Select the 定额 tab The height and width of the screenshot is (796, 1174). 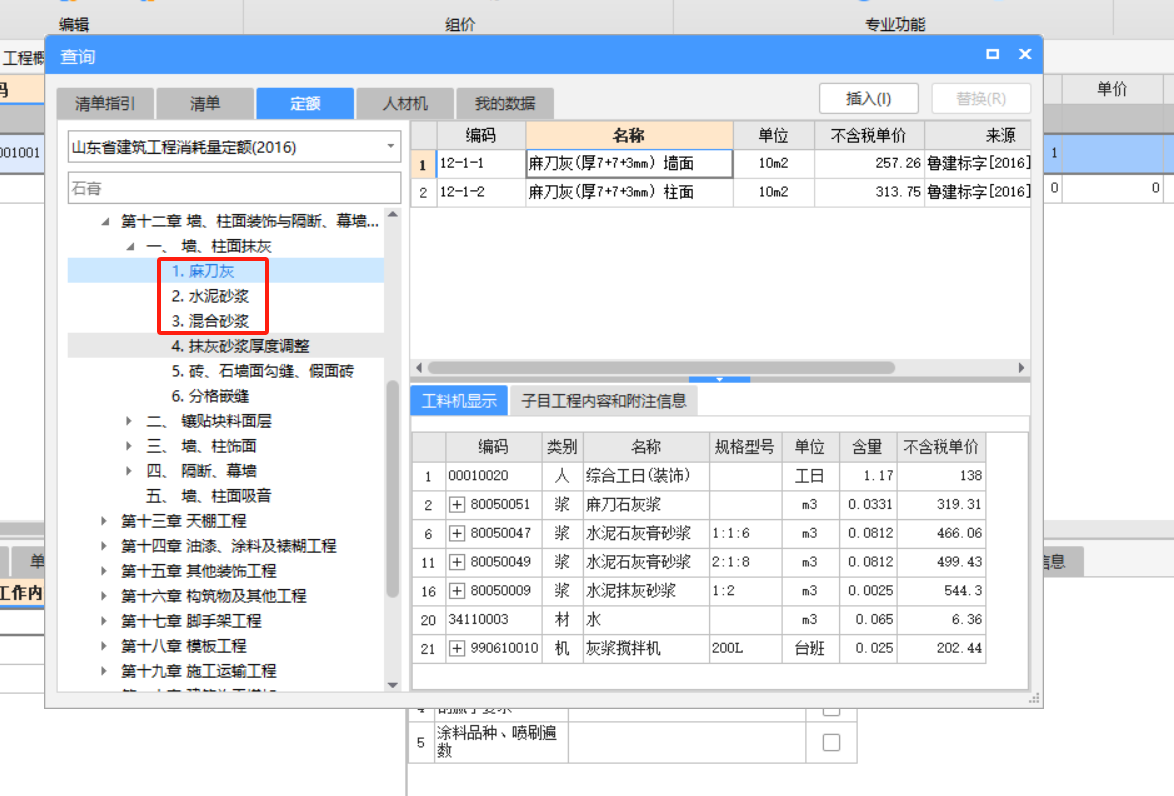(305, 103)
